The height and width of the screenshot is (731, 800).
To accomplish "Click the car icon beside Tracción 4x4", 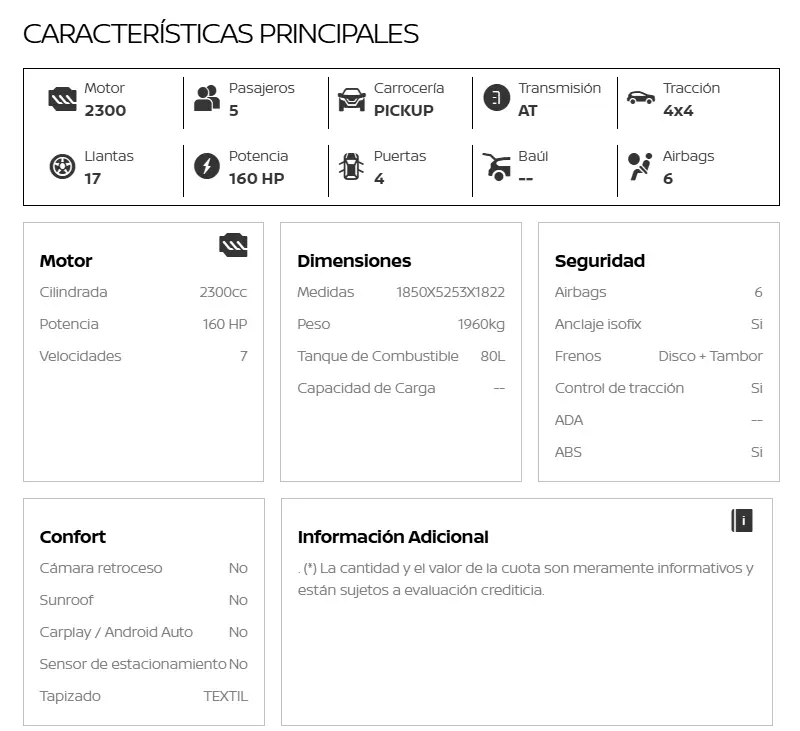I will [641, 97].
